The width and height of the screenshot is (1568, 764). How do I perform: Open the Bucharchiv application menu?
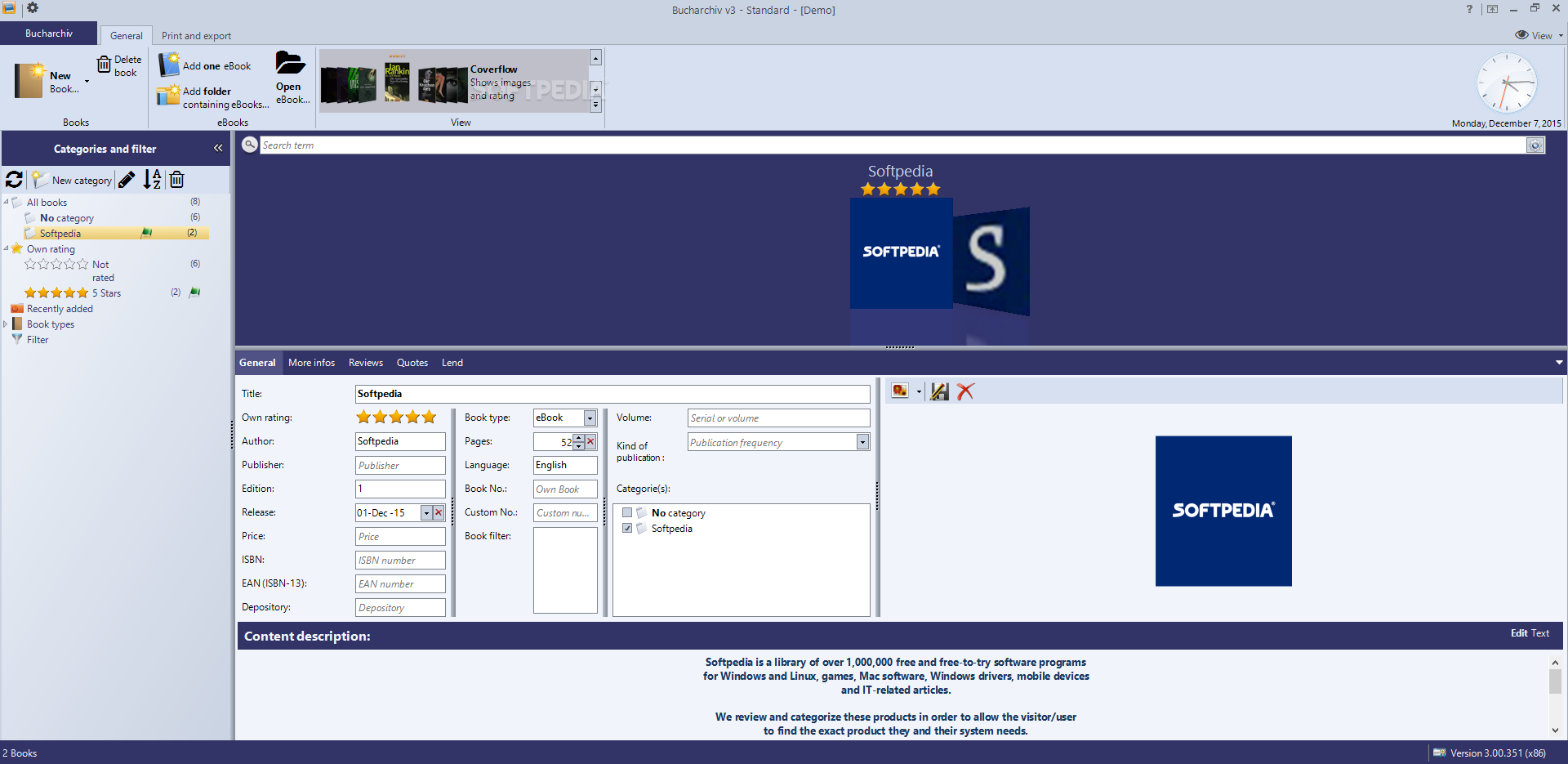click(49, 34)
